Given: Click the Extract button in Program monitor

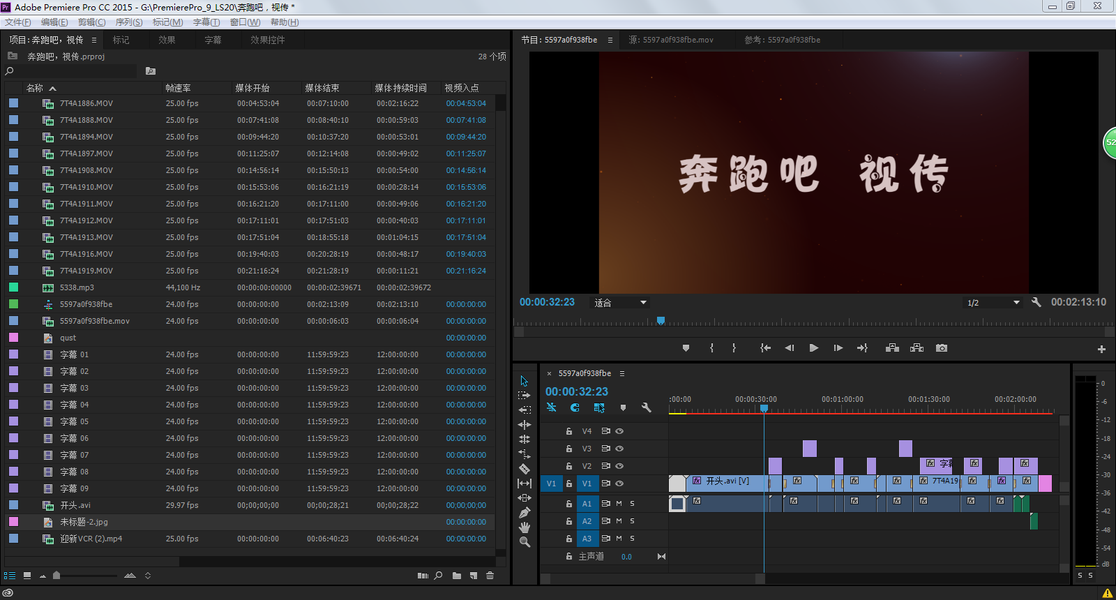Looking at the screenshot, I should click(x=917, y=348).
